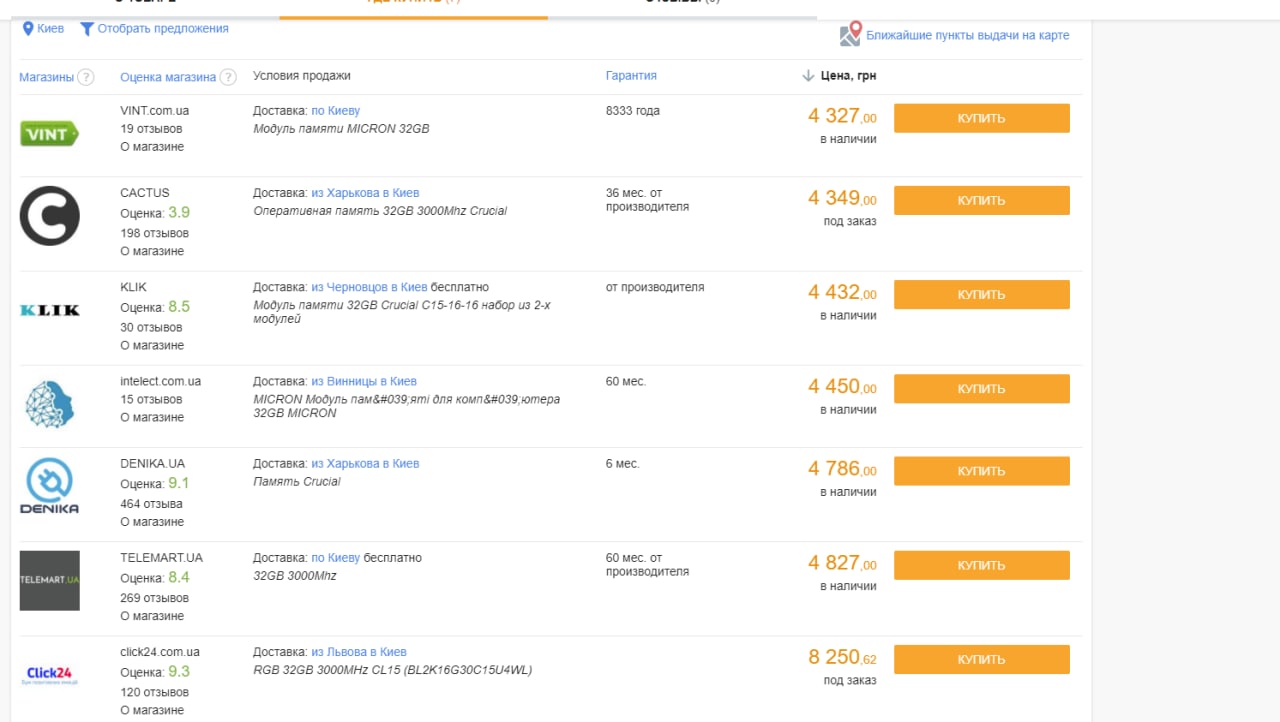The width and height of the screenshot is (1280, 722).
Task: Click the filter funnel icon for Отобрать предложения
Action: [x=87, y=29]
